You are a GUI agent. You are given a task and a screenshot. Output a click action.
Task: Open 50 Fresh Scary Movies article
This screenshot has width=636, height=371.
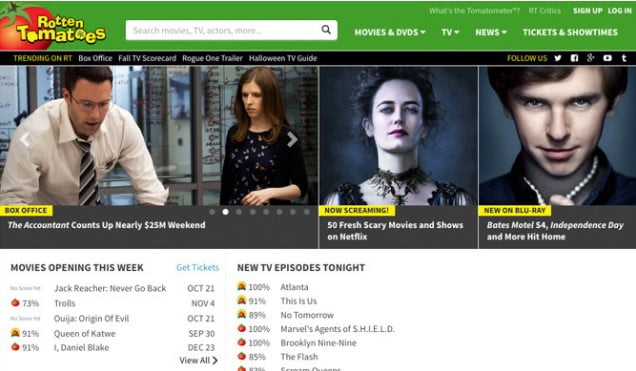[395, 231]
